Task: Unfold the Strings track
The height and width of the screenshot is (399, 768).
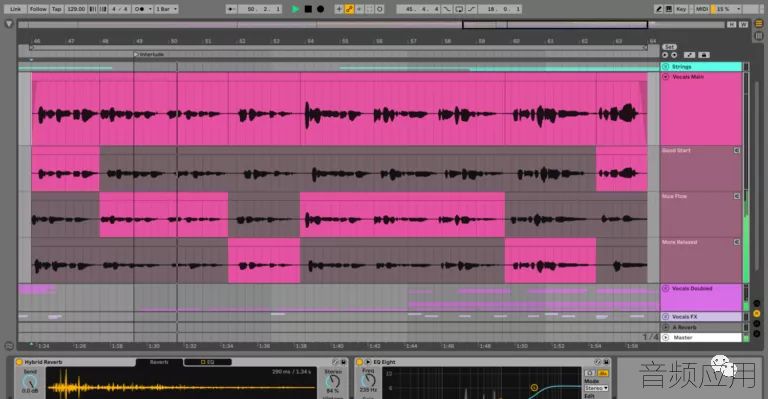Action: tap(666, 67)
